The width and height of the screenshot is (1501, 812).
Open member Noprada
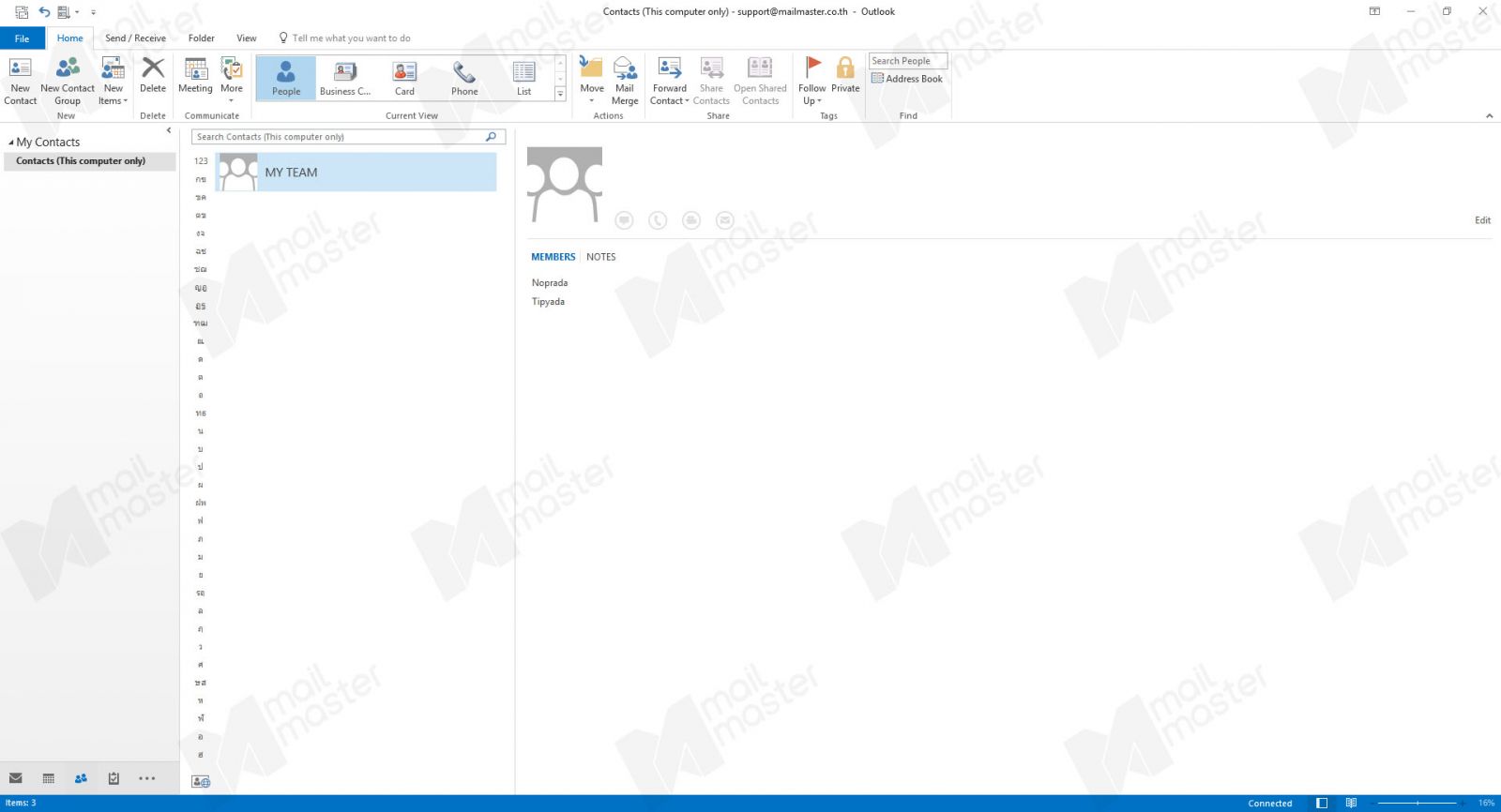click(550, 283)
